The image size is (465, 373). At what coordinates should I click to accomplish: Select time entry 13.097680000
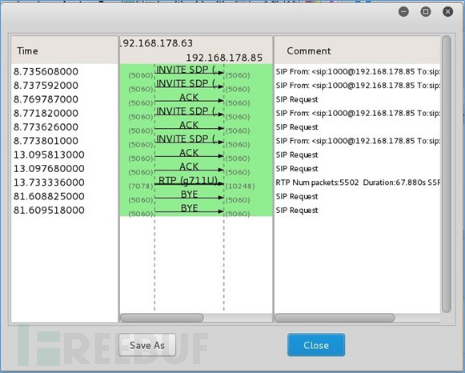tap(49, 169)
